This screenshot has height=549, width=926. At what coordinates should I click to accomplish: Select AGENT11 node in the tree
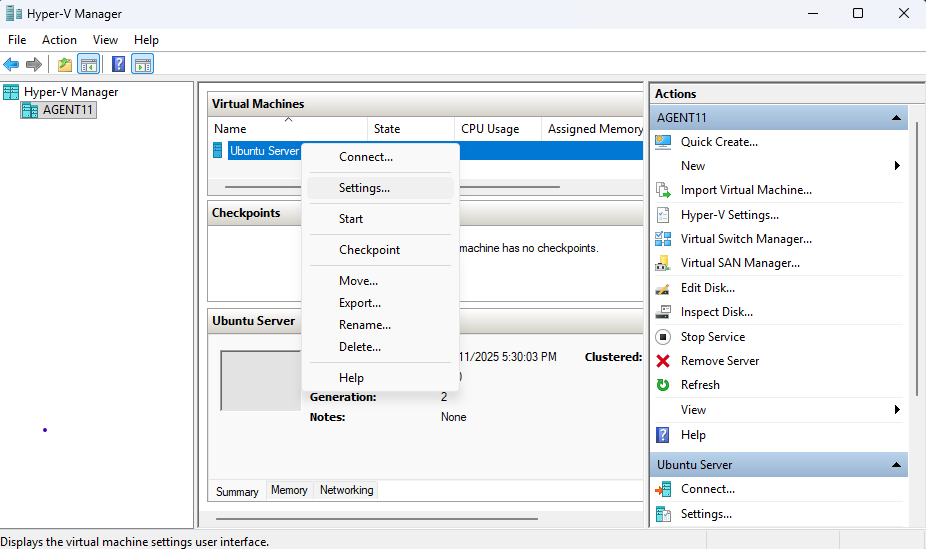click(x=68, y=110)
